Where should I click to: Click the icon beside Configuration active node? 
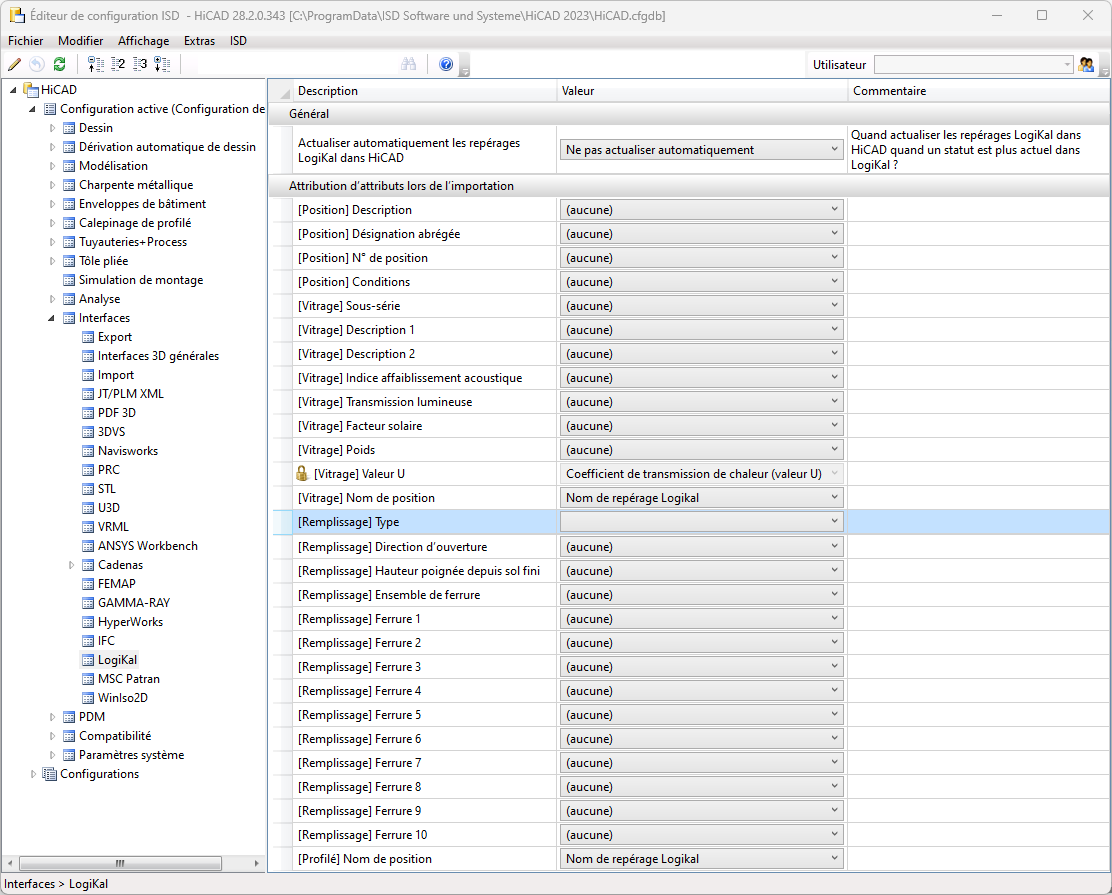click(50, 109)
